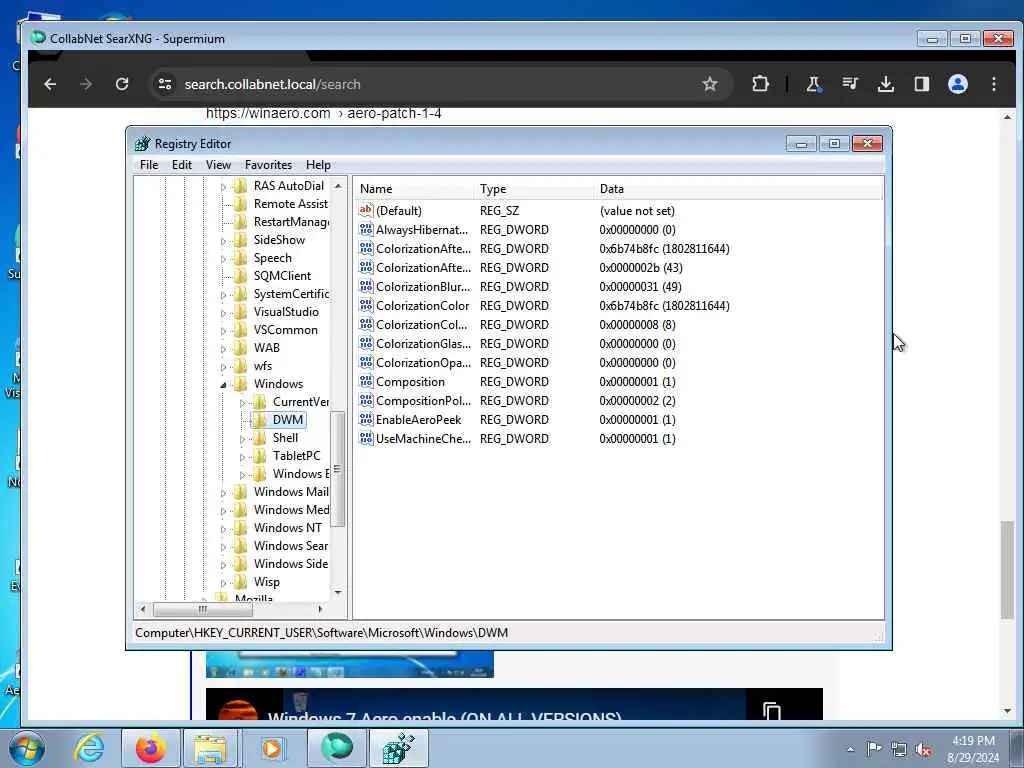1024x768 pixels.
Task: Open the winaero.com aero-patch link
Action: coord(324,113)
